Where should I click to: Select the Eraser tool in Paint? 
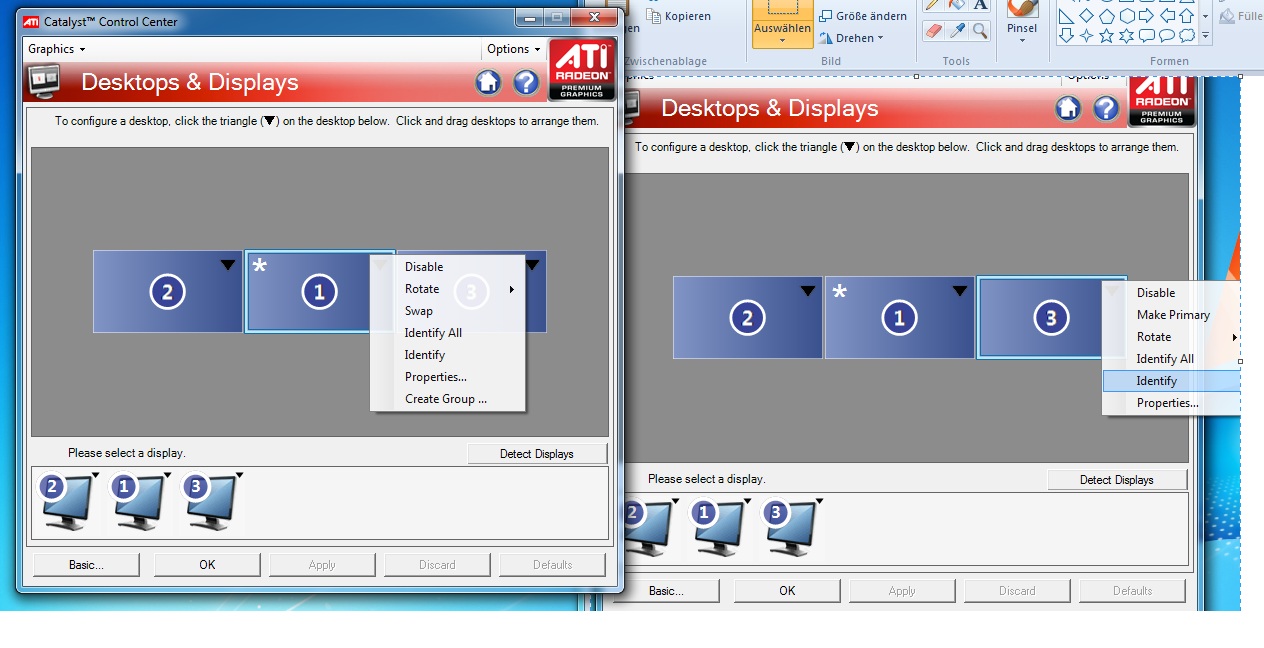934,31
